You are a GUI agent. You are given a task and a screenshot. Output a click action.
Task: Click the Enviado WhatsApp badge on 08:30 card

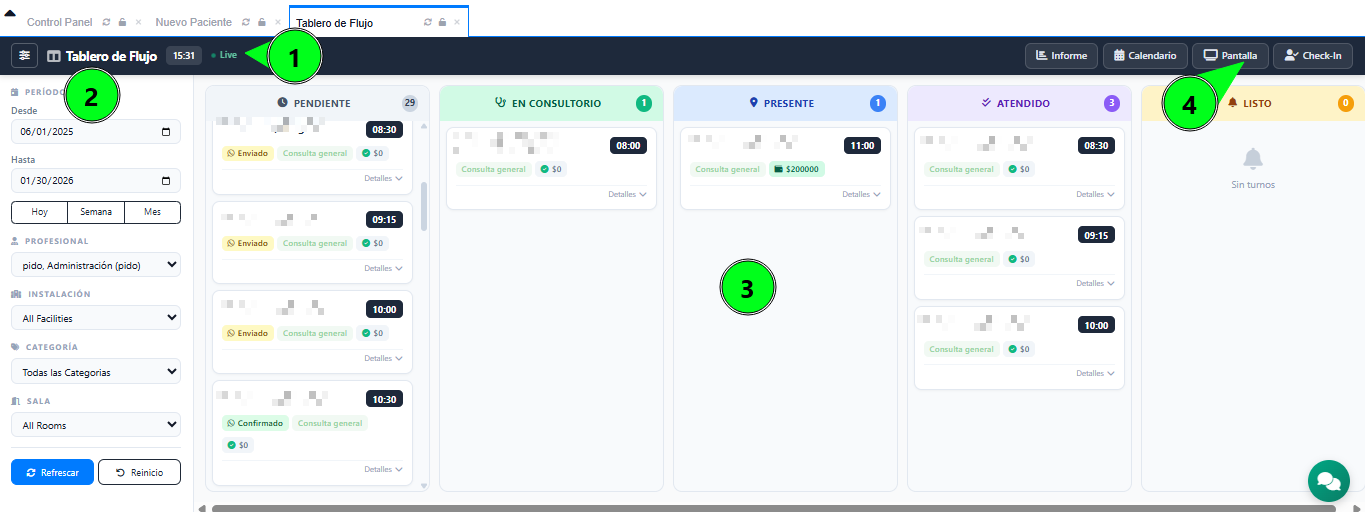pos(247,153)
